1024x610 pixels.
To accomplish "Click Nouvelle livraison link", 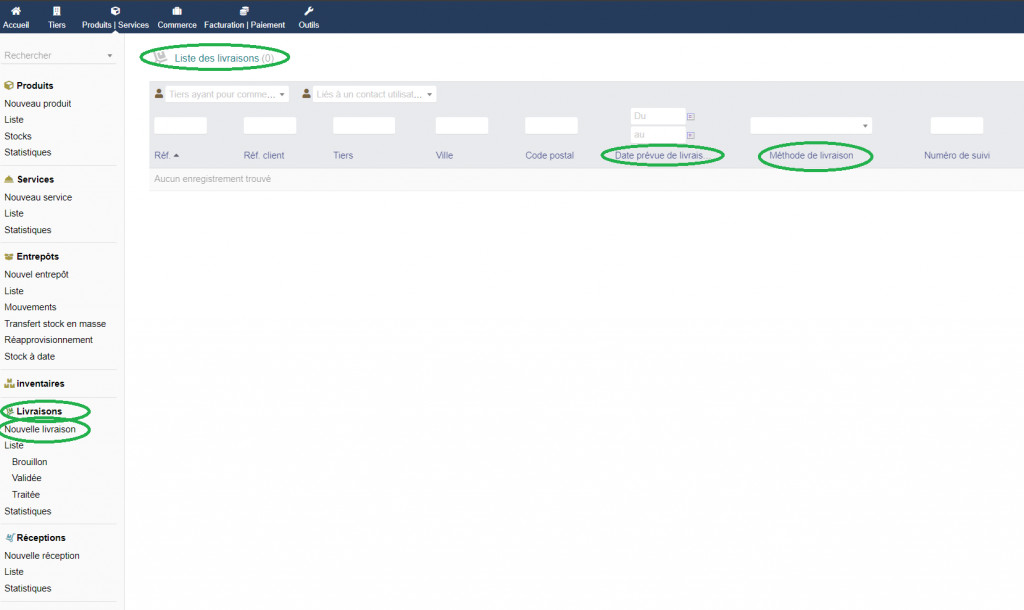I will click(40, 429).
